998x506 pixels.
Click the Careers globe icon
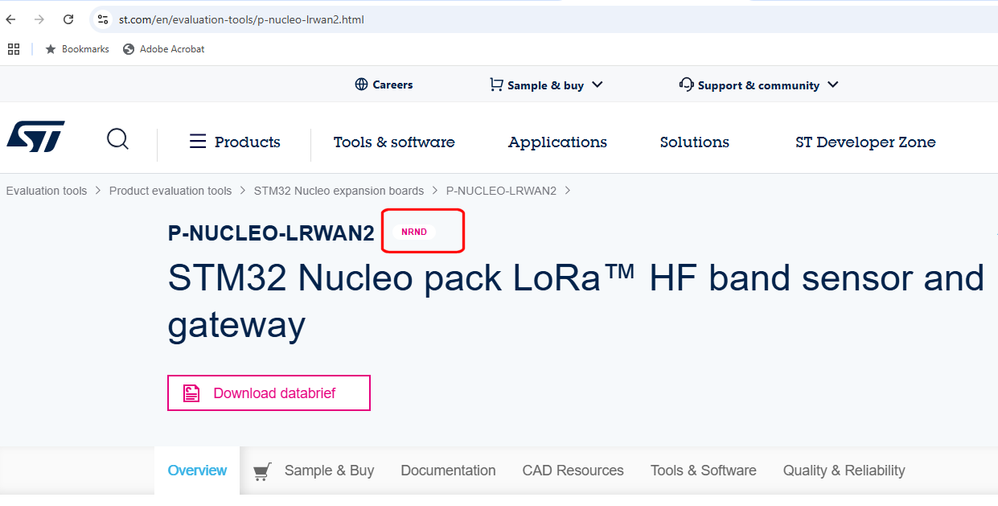coord(362,85)
